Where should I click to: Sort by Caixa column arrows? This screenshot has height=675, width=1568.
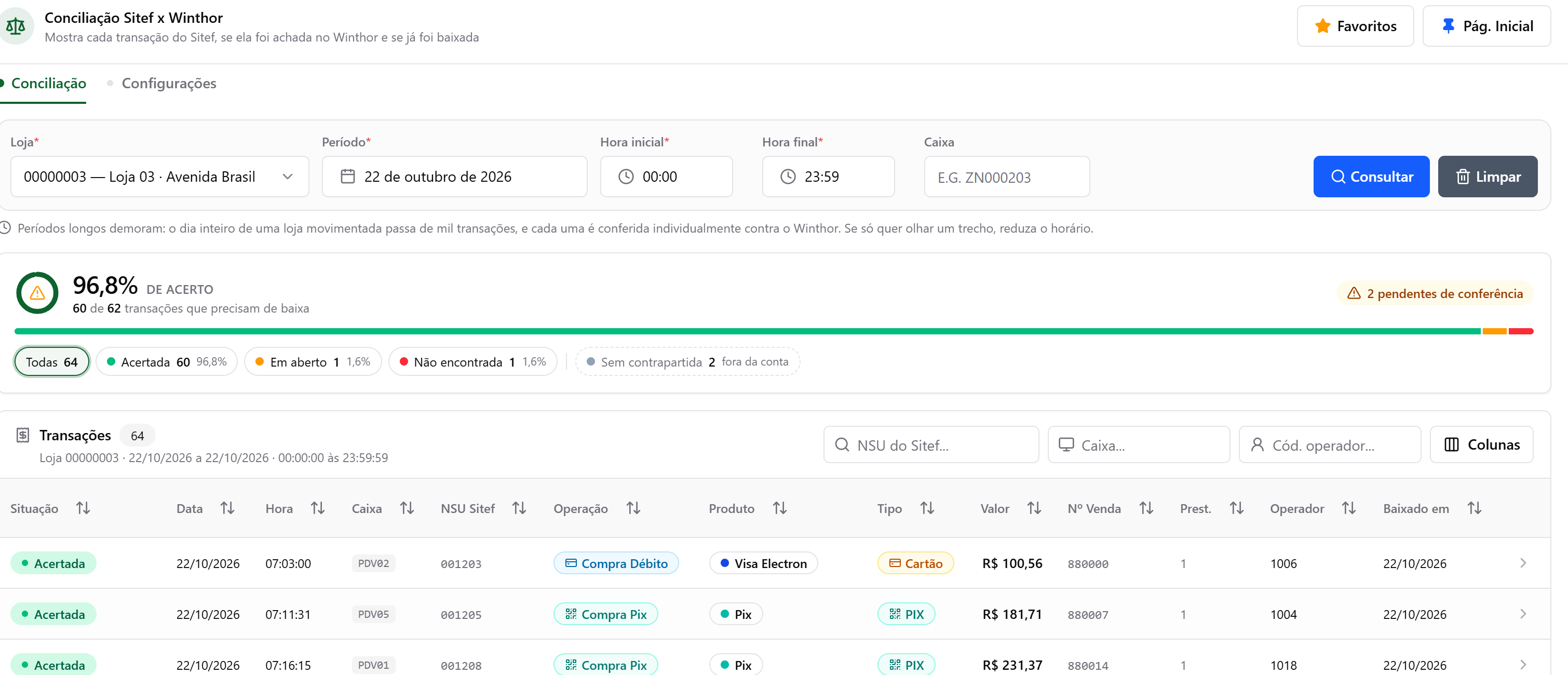407,508
